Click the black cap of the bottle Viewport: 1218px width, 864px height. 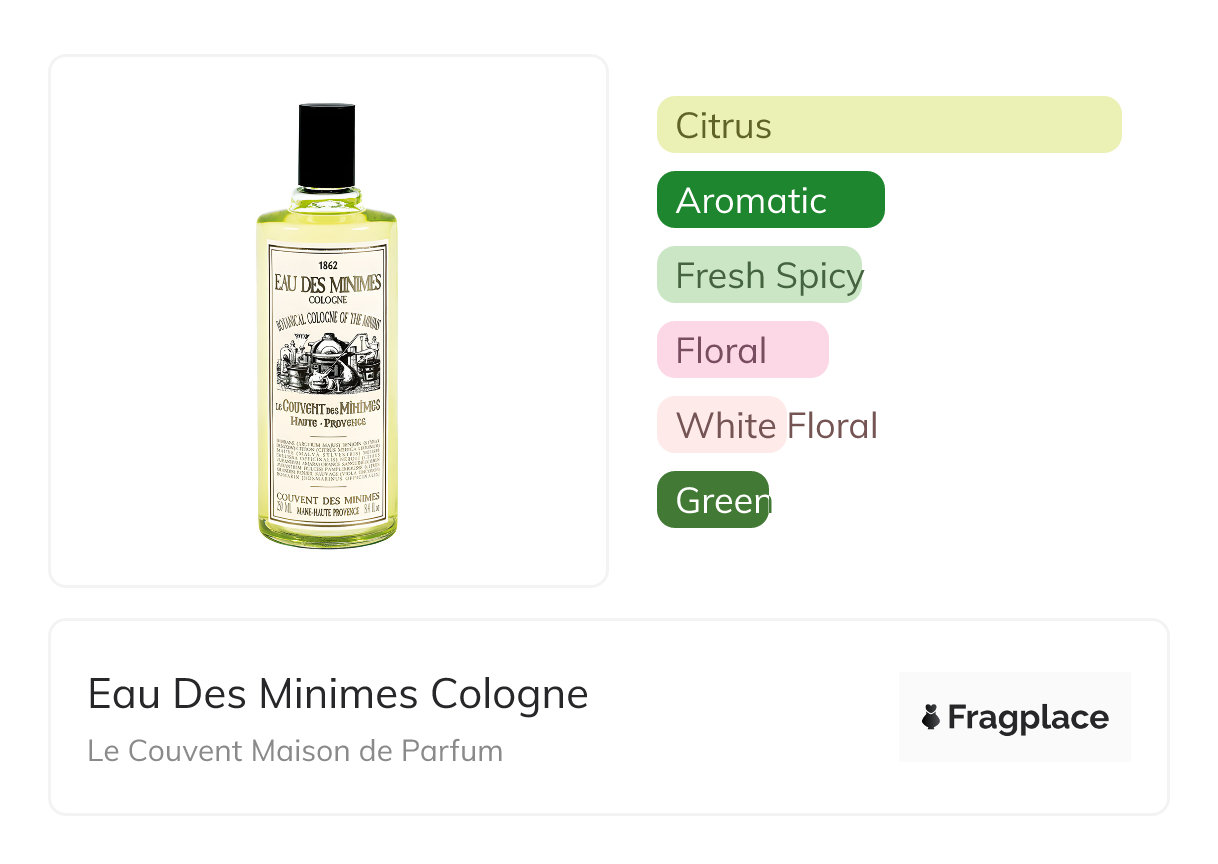point(327,145)
